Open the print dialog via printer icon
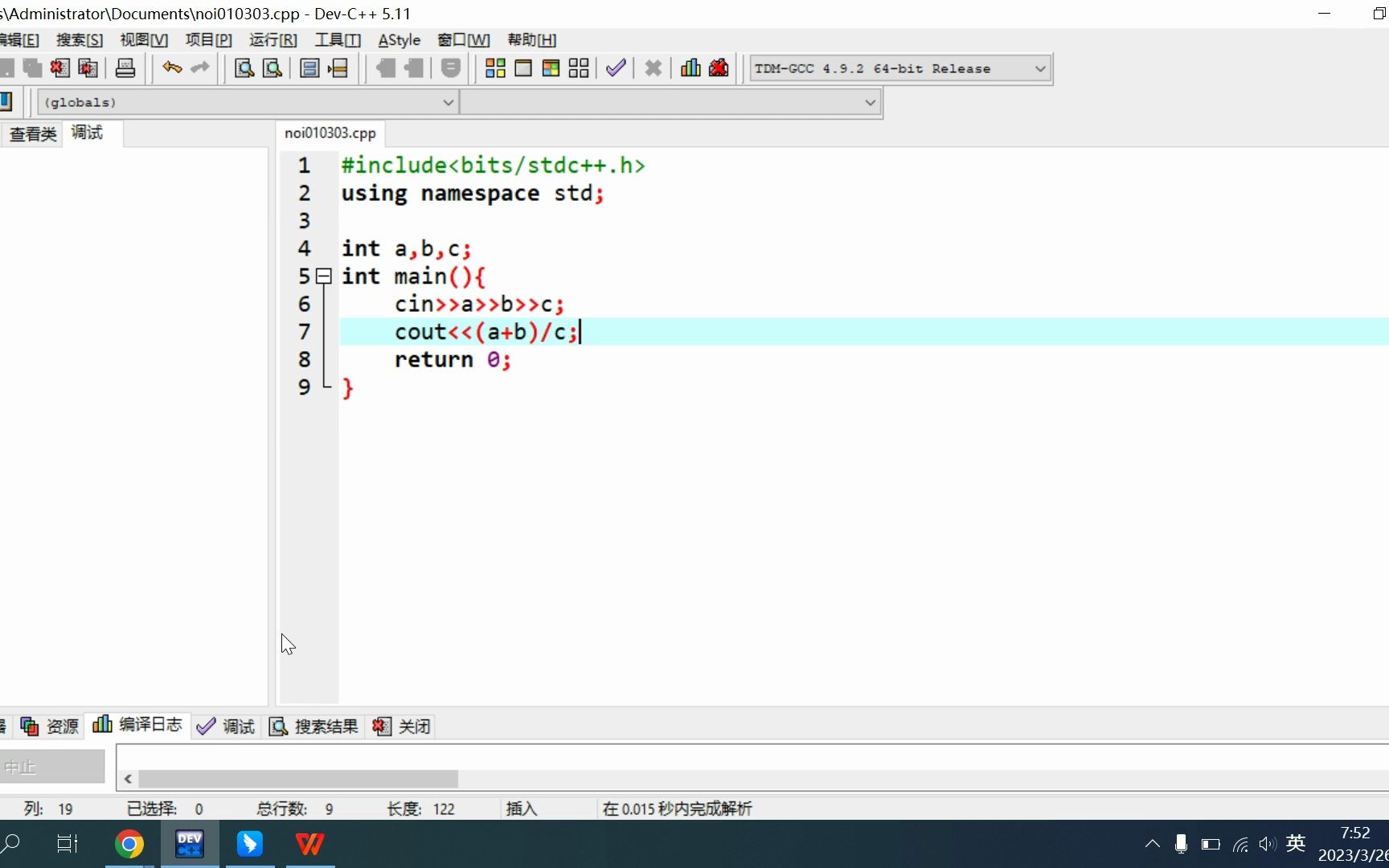 (125, 68)
